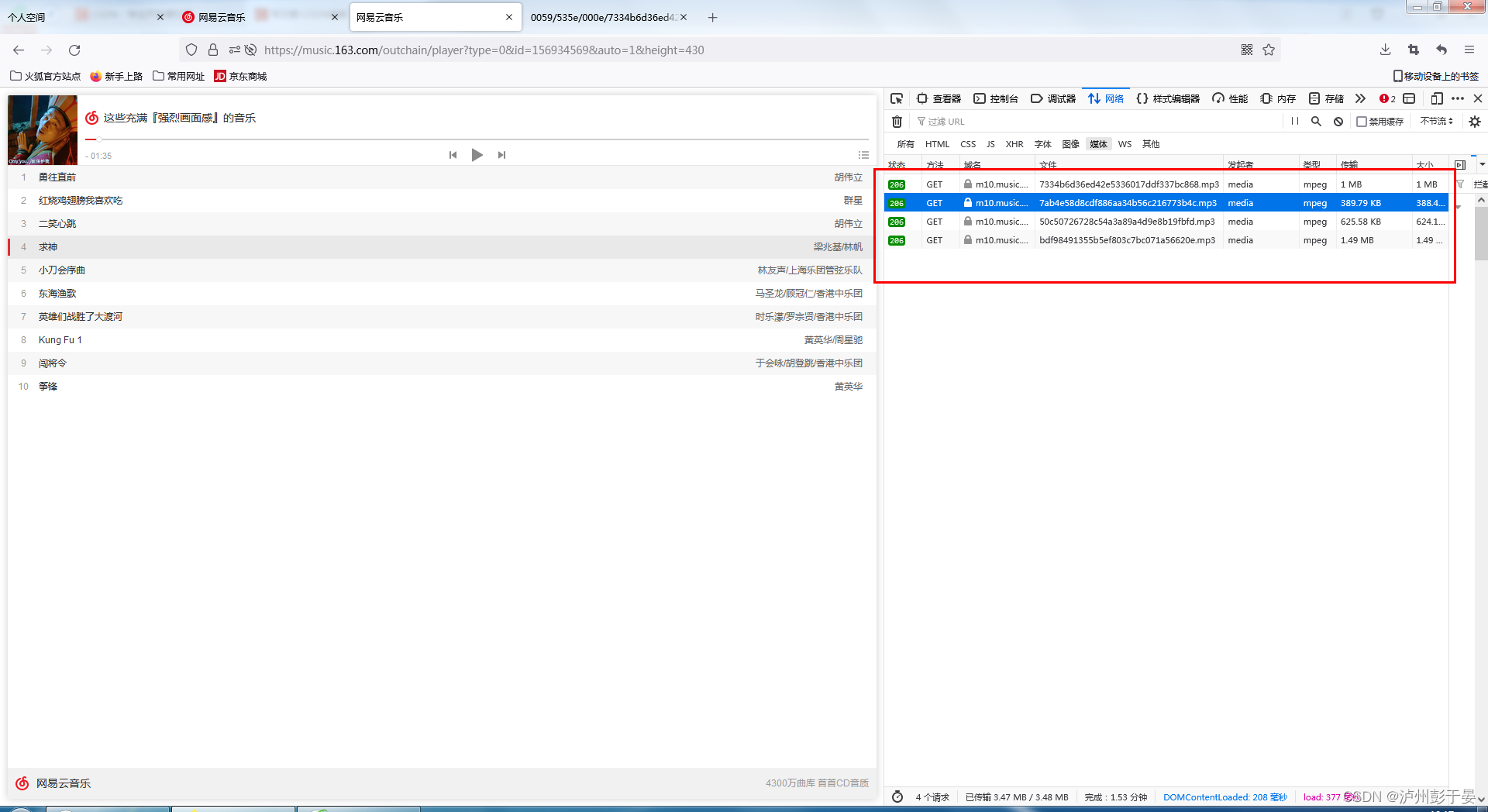Toggle split console panel icon
The image size is (1488, 812).
[x=1410, y=98]
